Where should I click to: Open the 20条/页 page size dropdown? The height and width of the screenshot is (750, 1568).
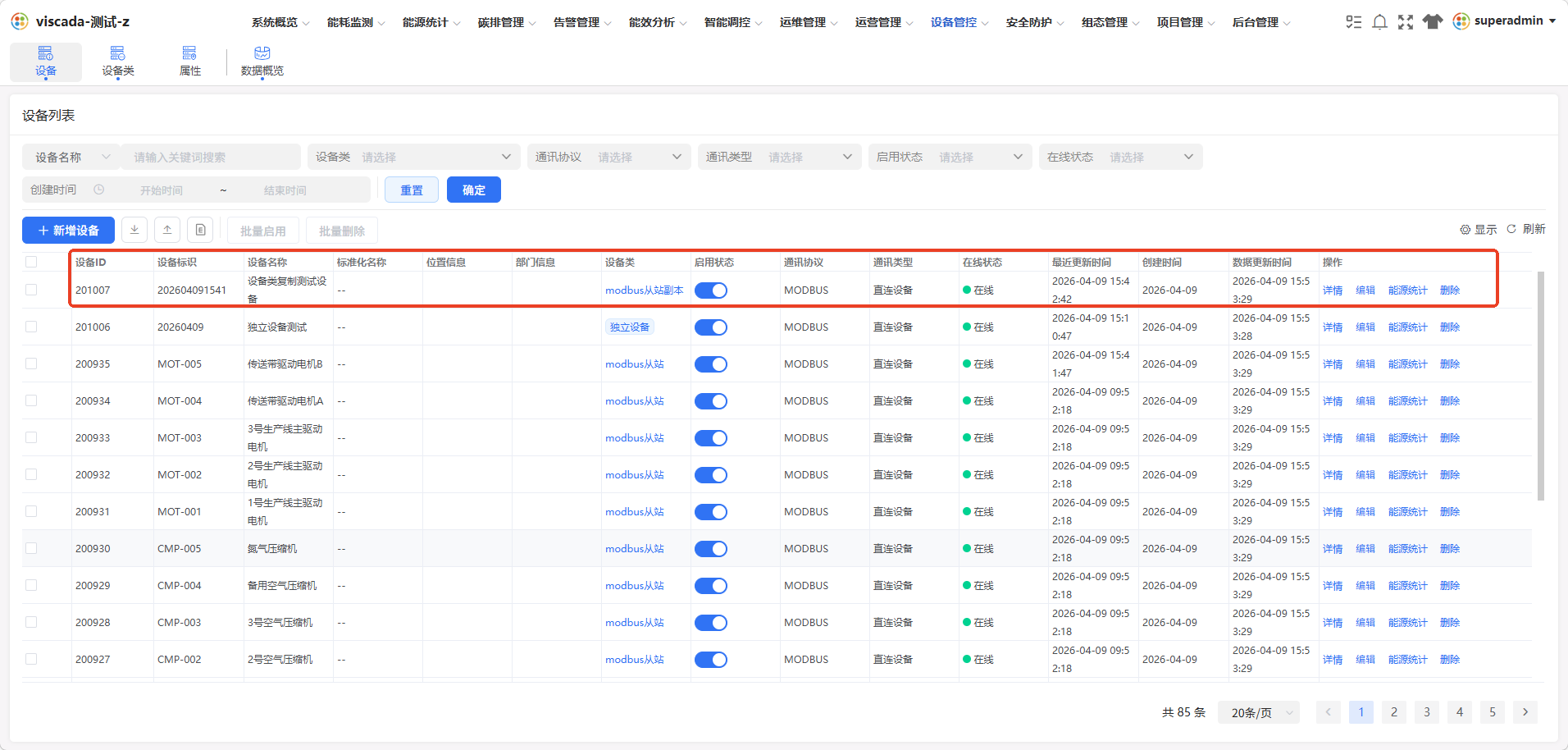[1259, 712]
